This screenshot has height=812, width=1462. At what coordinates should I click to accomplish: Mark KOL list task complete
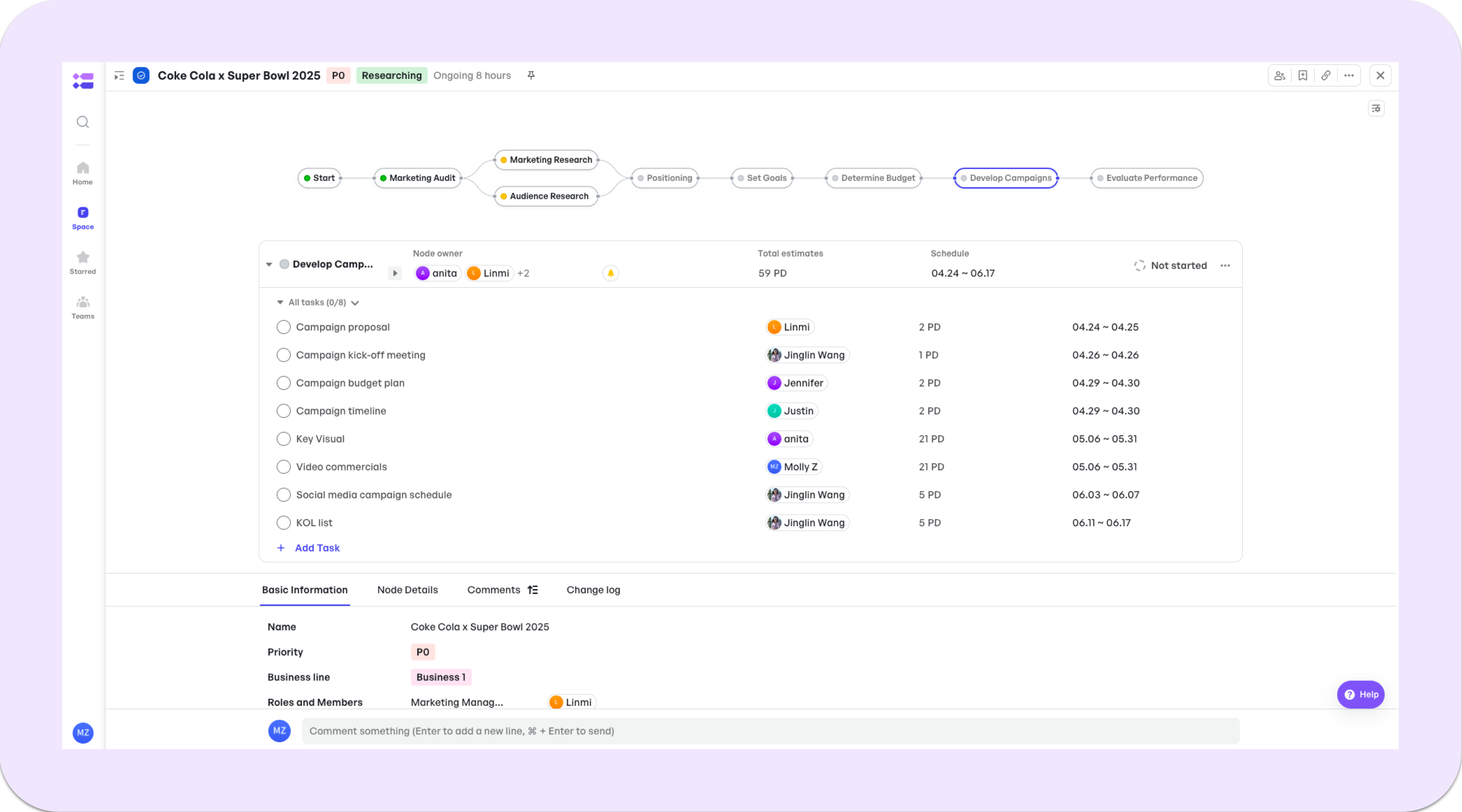point(283,523)
